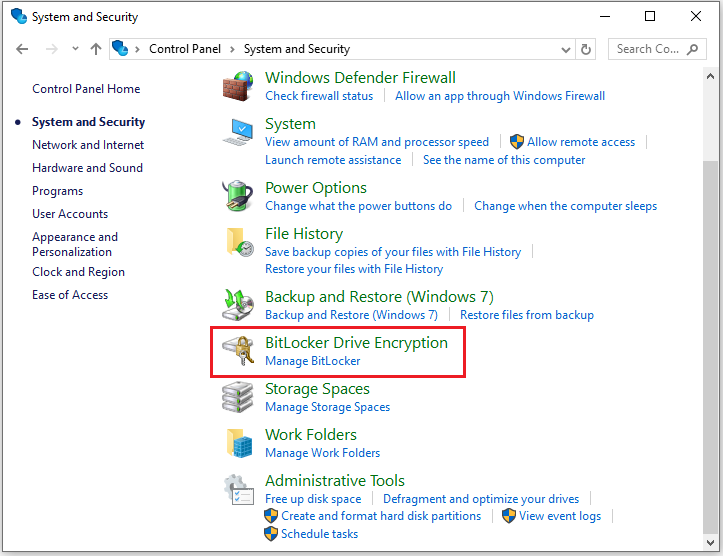Click Restore files from backup
This screenshot has height=556, width=723.
tap(527, 315)
